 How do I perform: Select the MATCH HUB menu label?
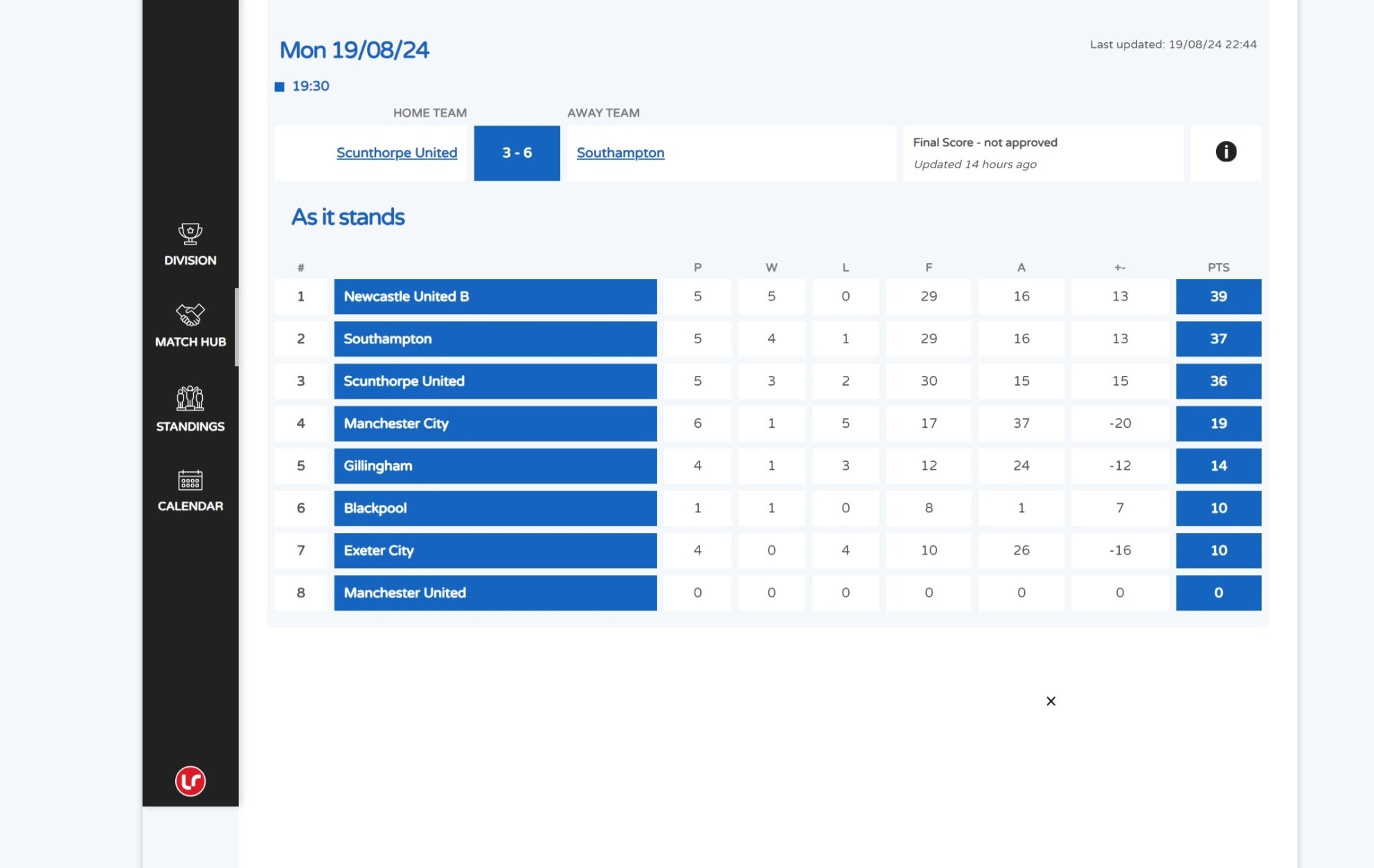pyautogui.click(x=190, y=342)
